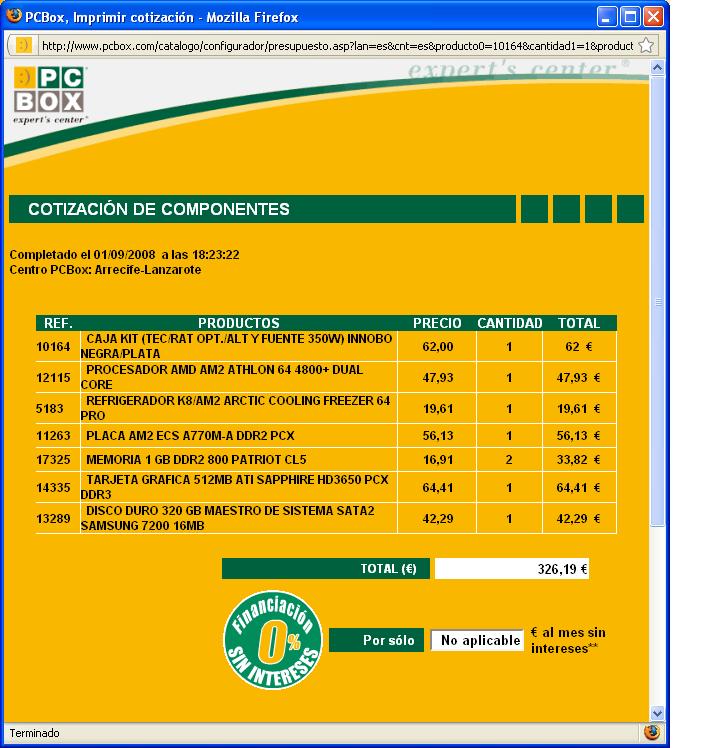Select reference number 12115
703x748 pixels.
(x=53, y=377)
